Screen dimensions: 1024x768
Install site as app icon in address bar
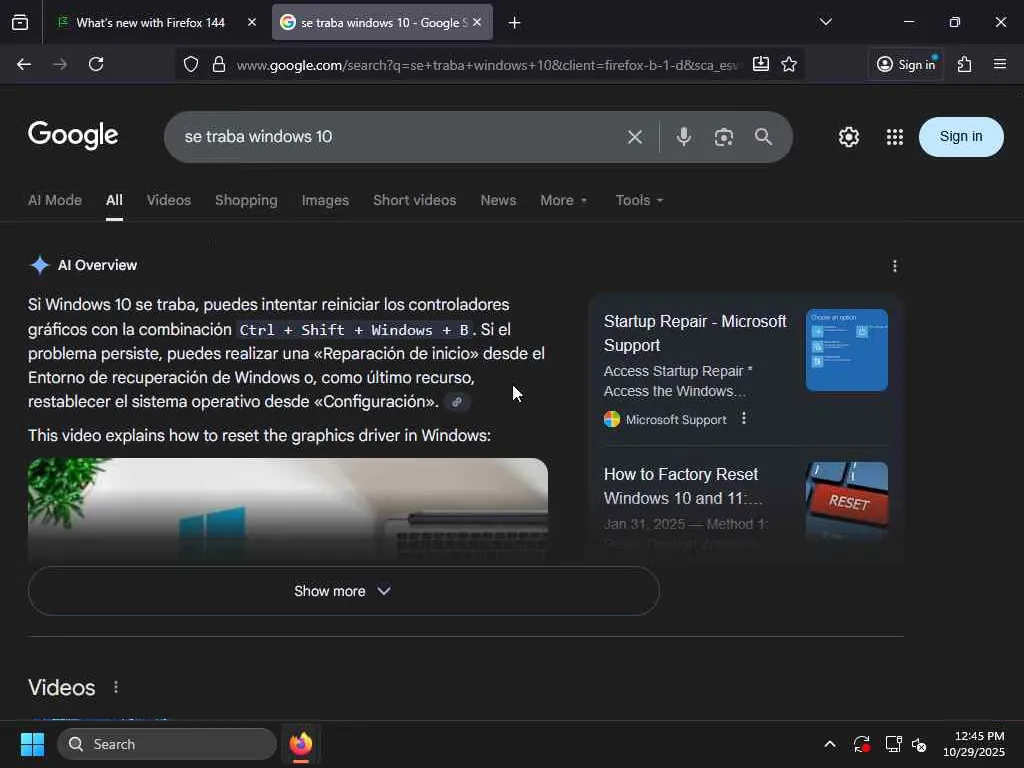click(x=761, y=64)
